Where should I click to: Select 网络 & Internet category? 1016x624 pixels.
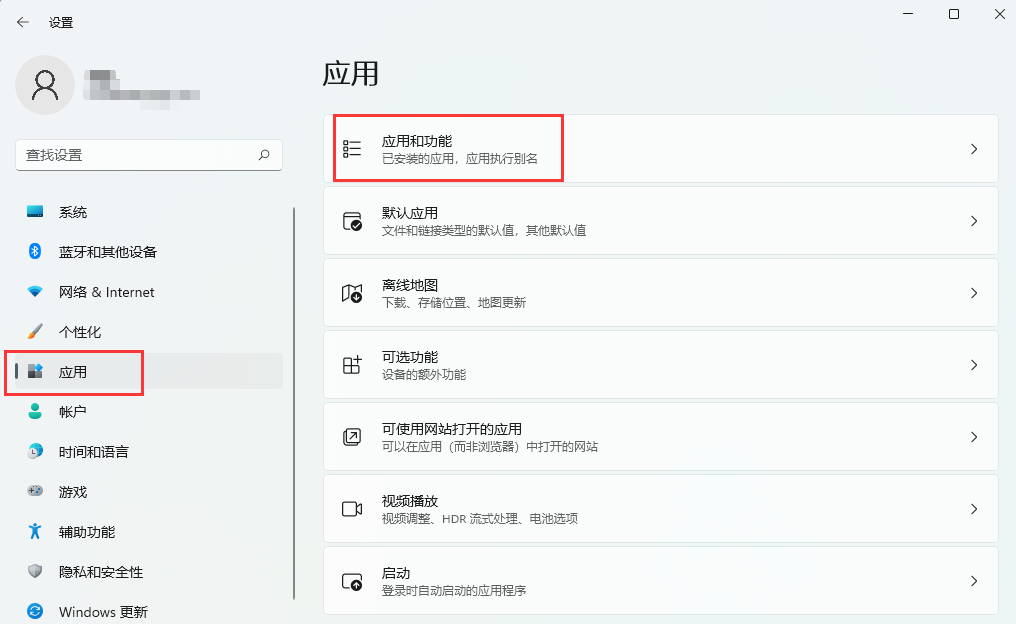coord(149,292)
